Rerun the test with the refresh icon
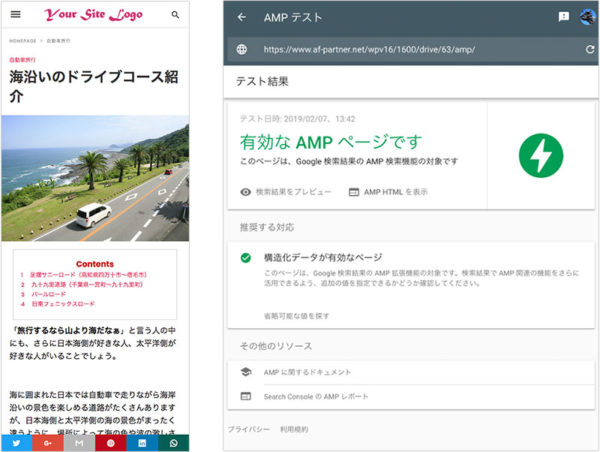600x452 pixels. (590, 49)
